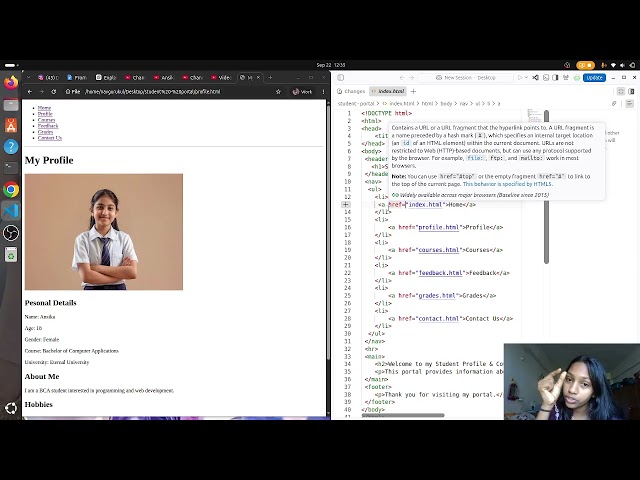Expand the browser tab search dropdown
The width and height of the screenshot is (640, 480).
coord(28,78)
